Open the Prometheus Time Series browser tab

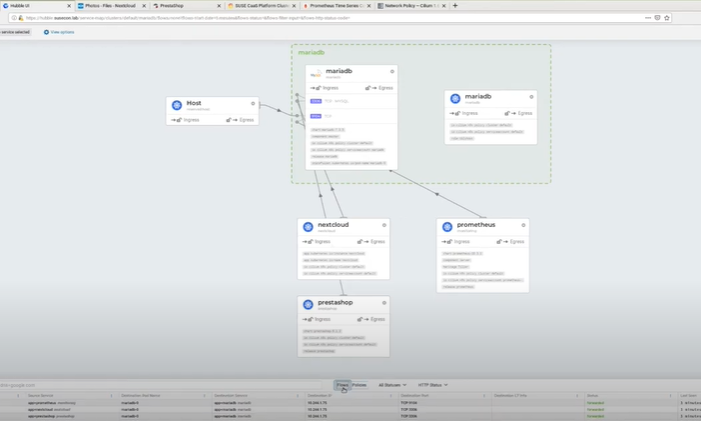click(x=335, y=6)
